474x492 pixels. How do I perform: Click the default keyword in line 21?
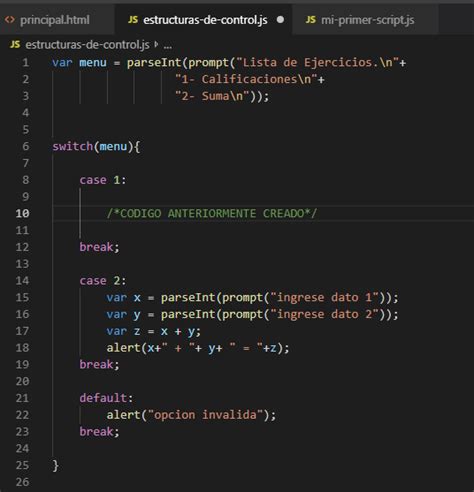point(103,398)
